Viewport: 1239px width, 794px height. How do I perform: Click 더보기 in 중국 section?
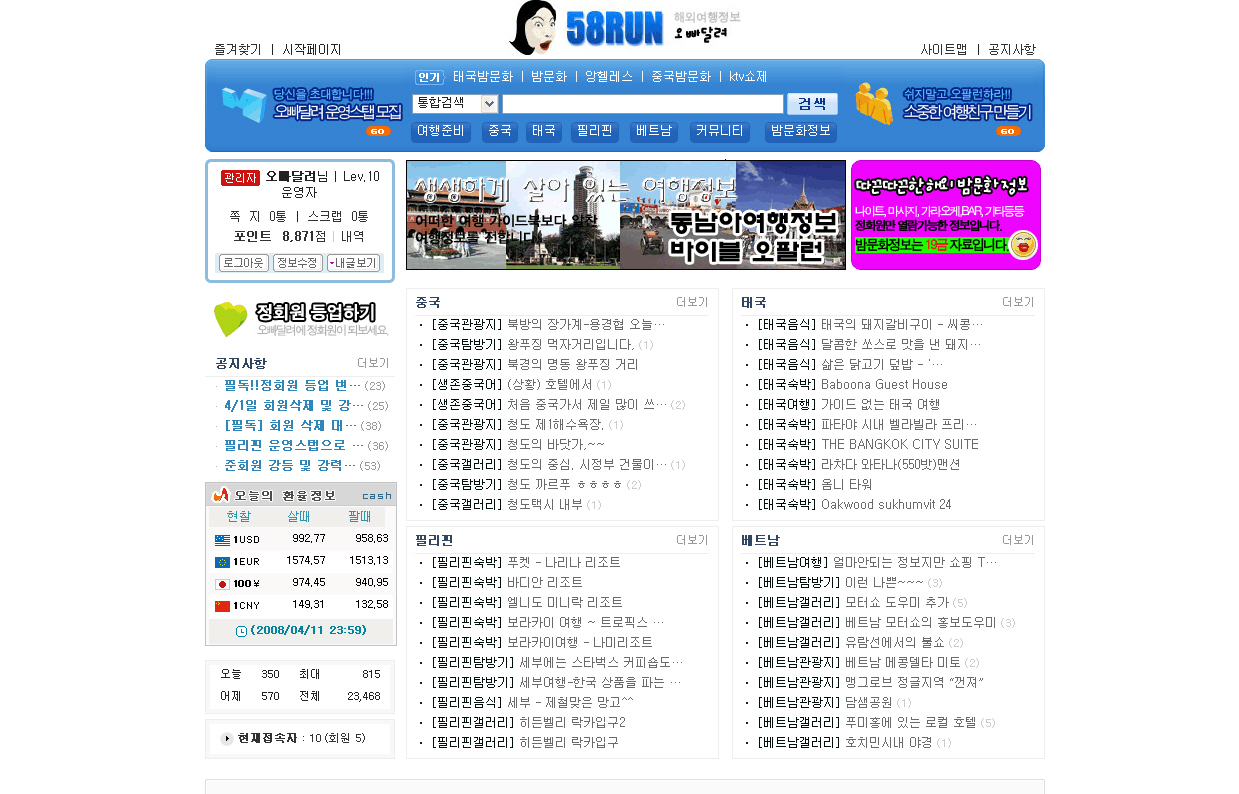692,302
